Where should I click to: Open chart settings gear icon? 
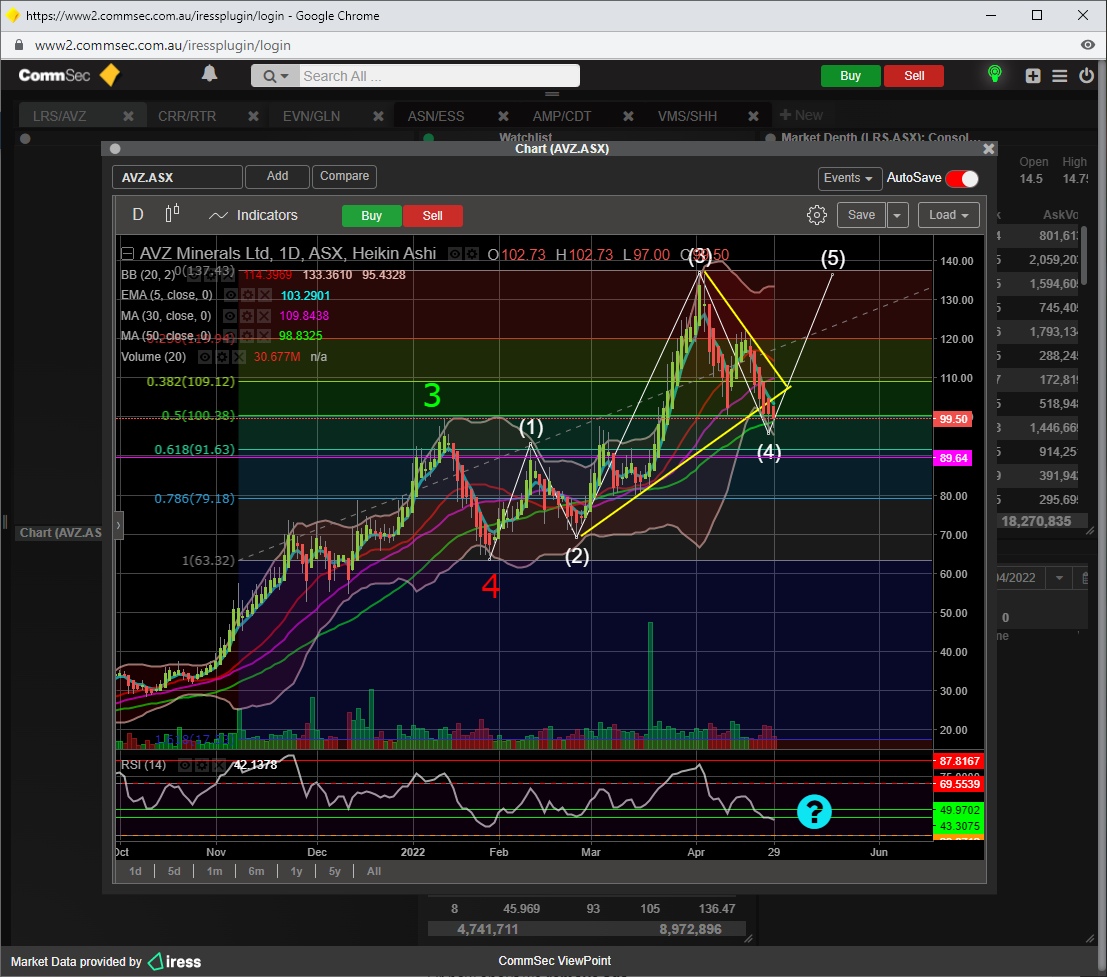click(x=817, y=215)
